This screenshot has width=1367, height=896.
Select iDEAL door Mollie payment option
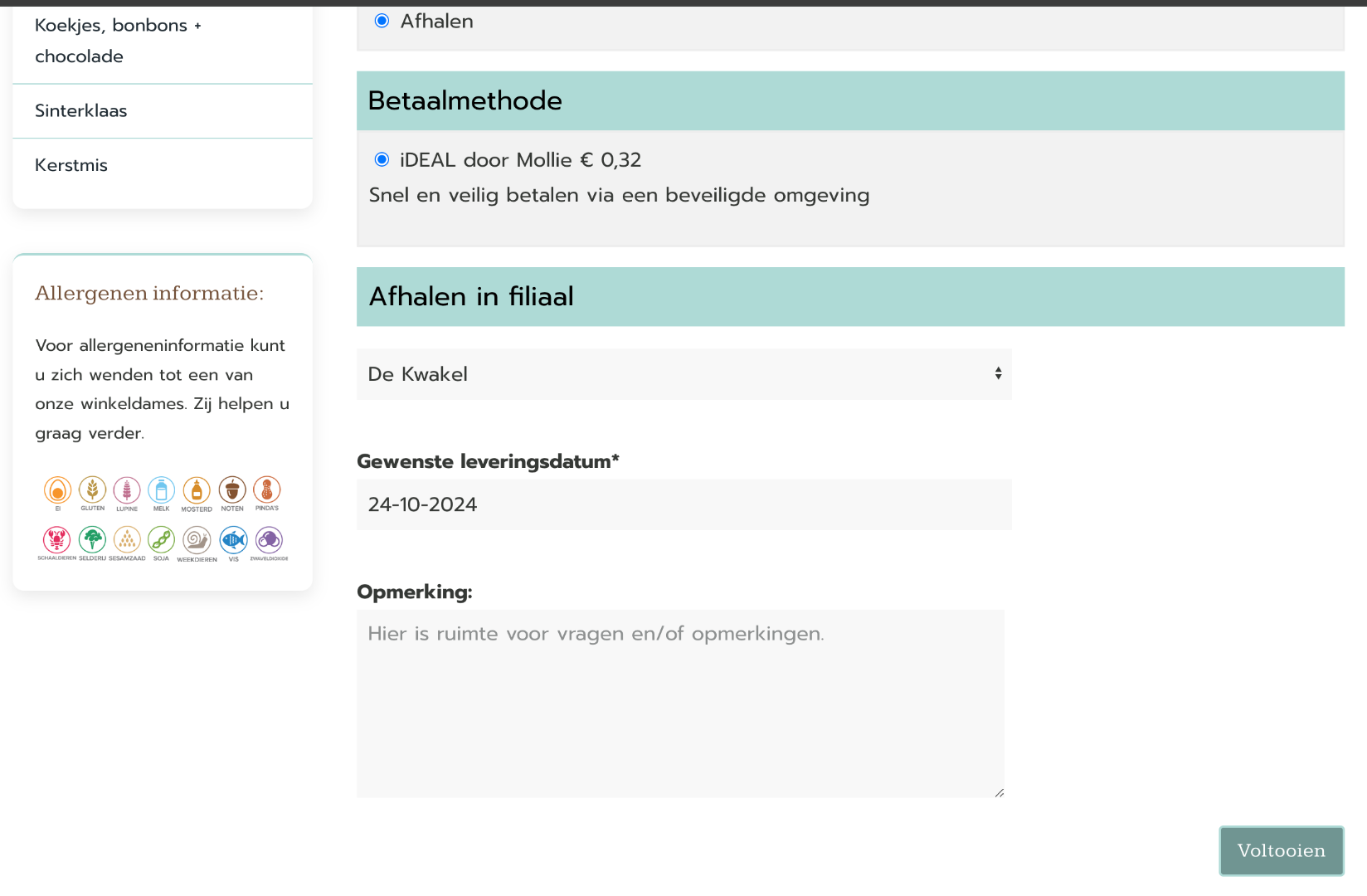[382, 159]
